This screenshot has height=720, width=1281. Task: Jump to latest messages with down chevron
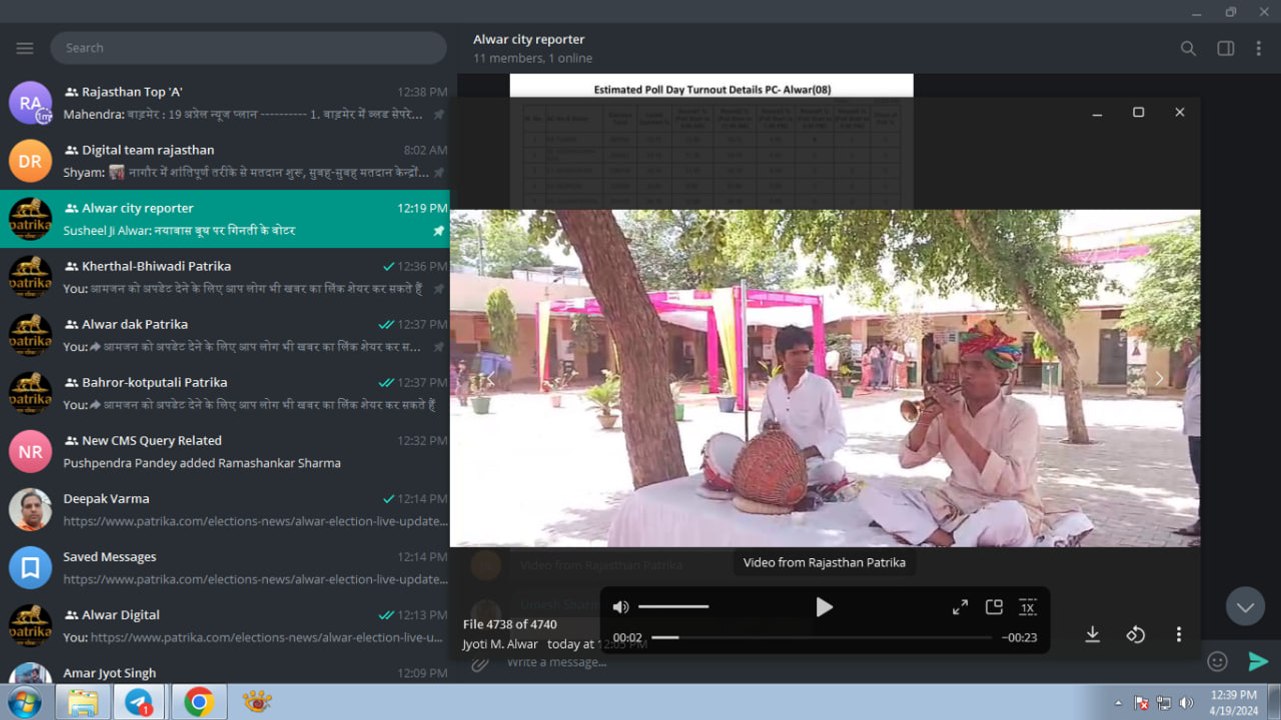[1245, 607]
